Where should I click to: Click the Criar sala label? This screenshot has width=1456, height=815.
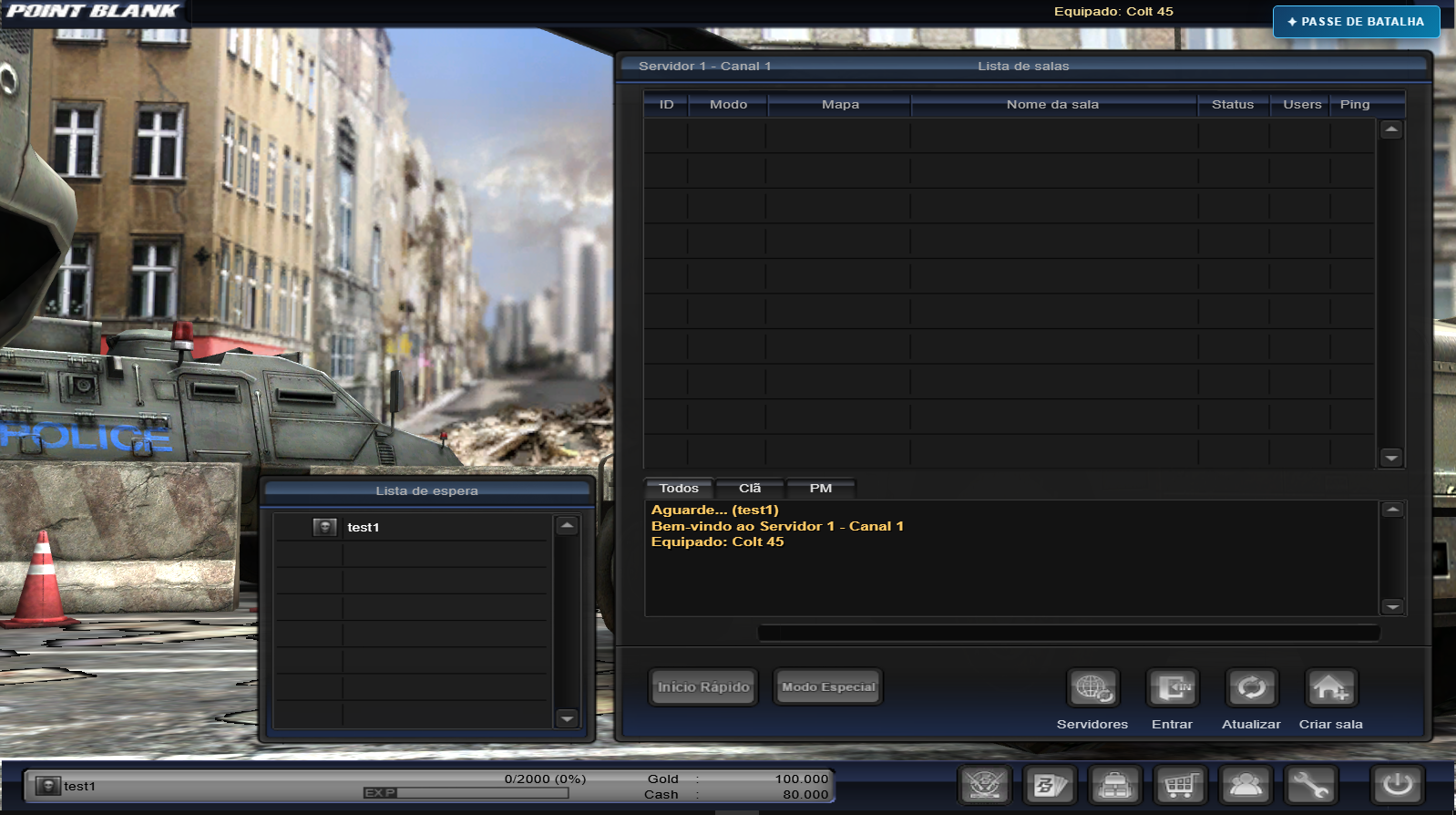[x=1330, y=724]
